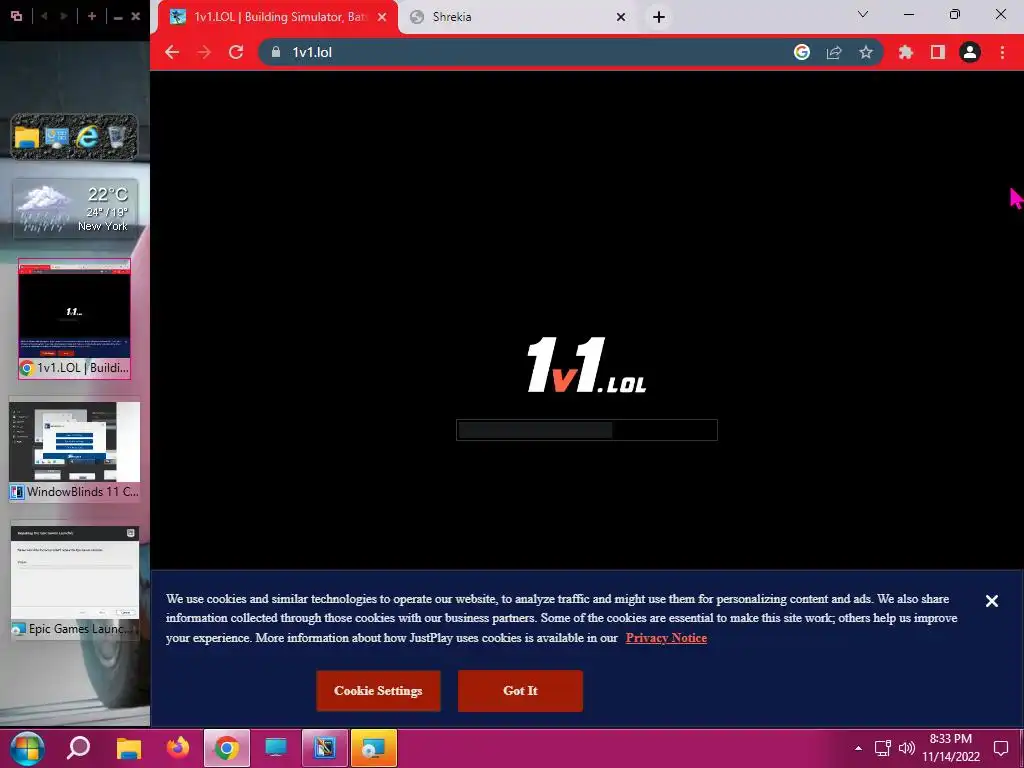
Task: Open the clock showing 8:33 PM
Action: click(x=951, y=748)
